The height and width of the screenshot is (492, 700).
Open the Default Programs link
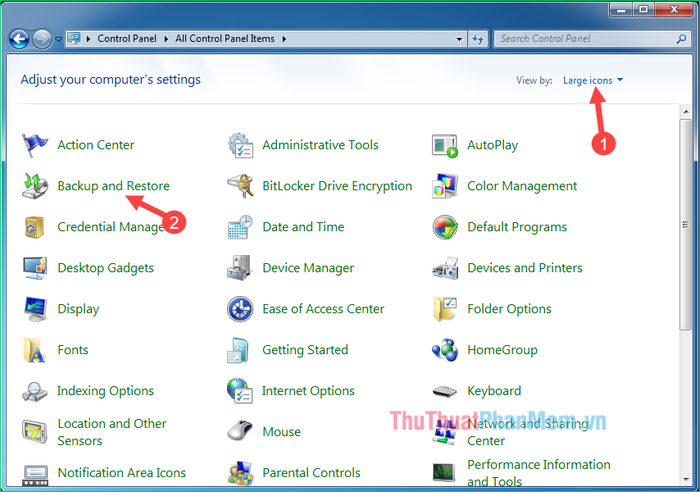[x=517, y=227]
